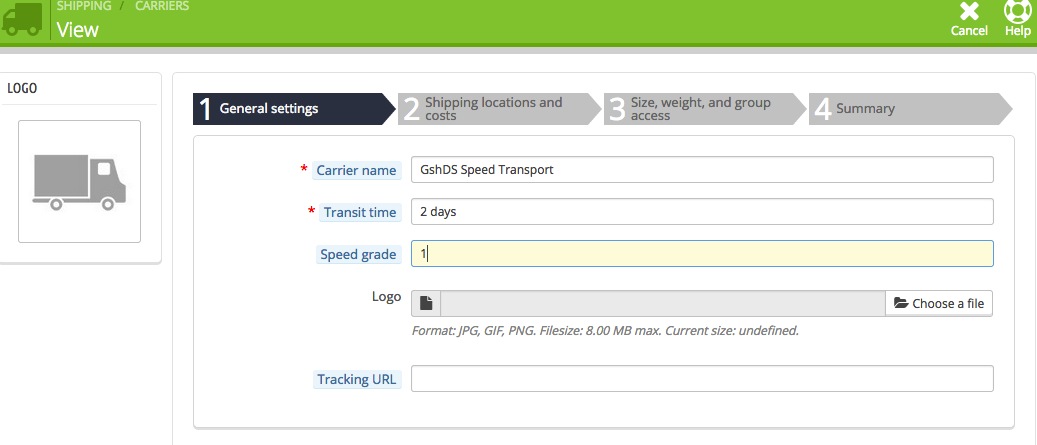The width and height of the screenshot is (1037, 445).
Task: Click into the Transit time field
Action: [x=702, y=212]
